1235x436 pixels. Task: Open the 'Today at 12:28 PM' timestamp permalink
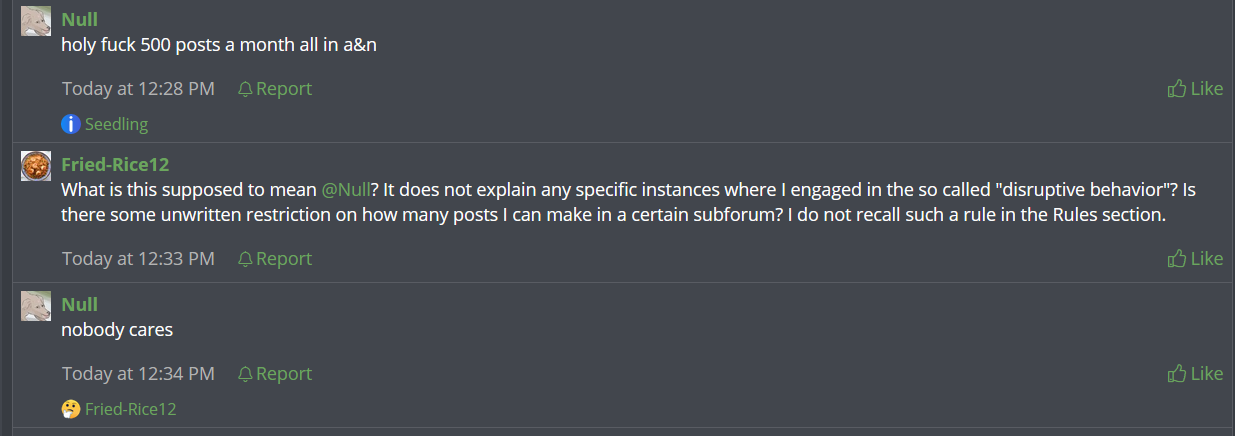pos(138,89)
